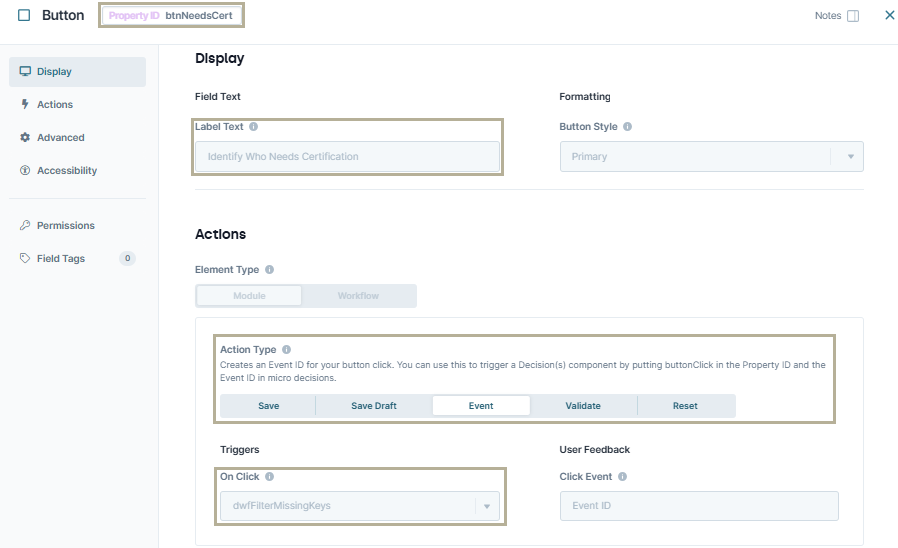Click the Actions lightning bolt icon

[25, 104]
